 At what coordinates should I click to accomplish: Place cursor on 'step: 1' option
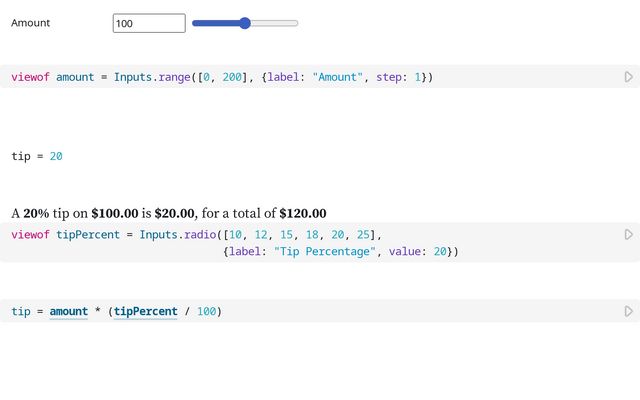[x=398, y=77]
